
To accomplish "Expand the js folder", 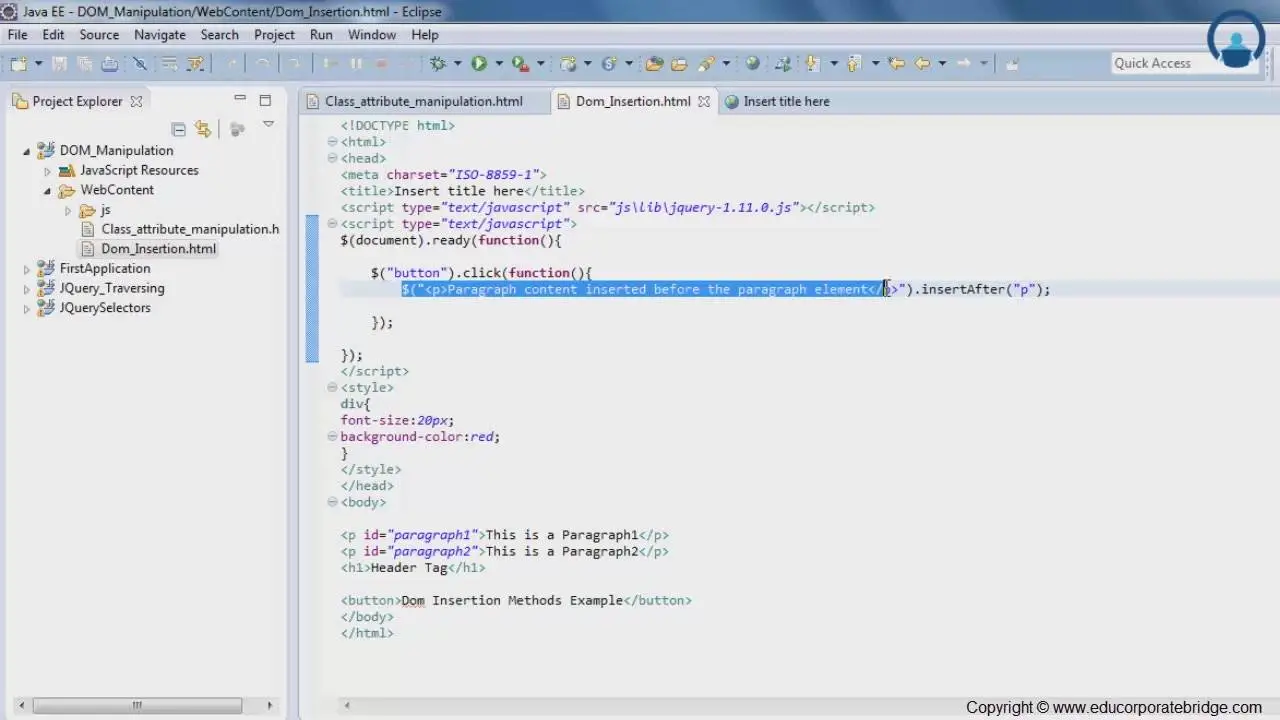I will 68,211.
